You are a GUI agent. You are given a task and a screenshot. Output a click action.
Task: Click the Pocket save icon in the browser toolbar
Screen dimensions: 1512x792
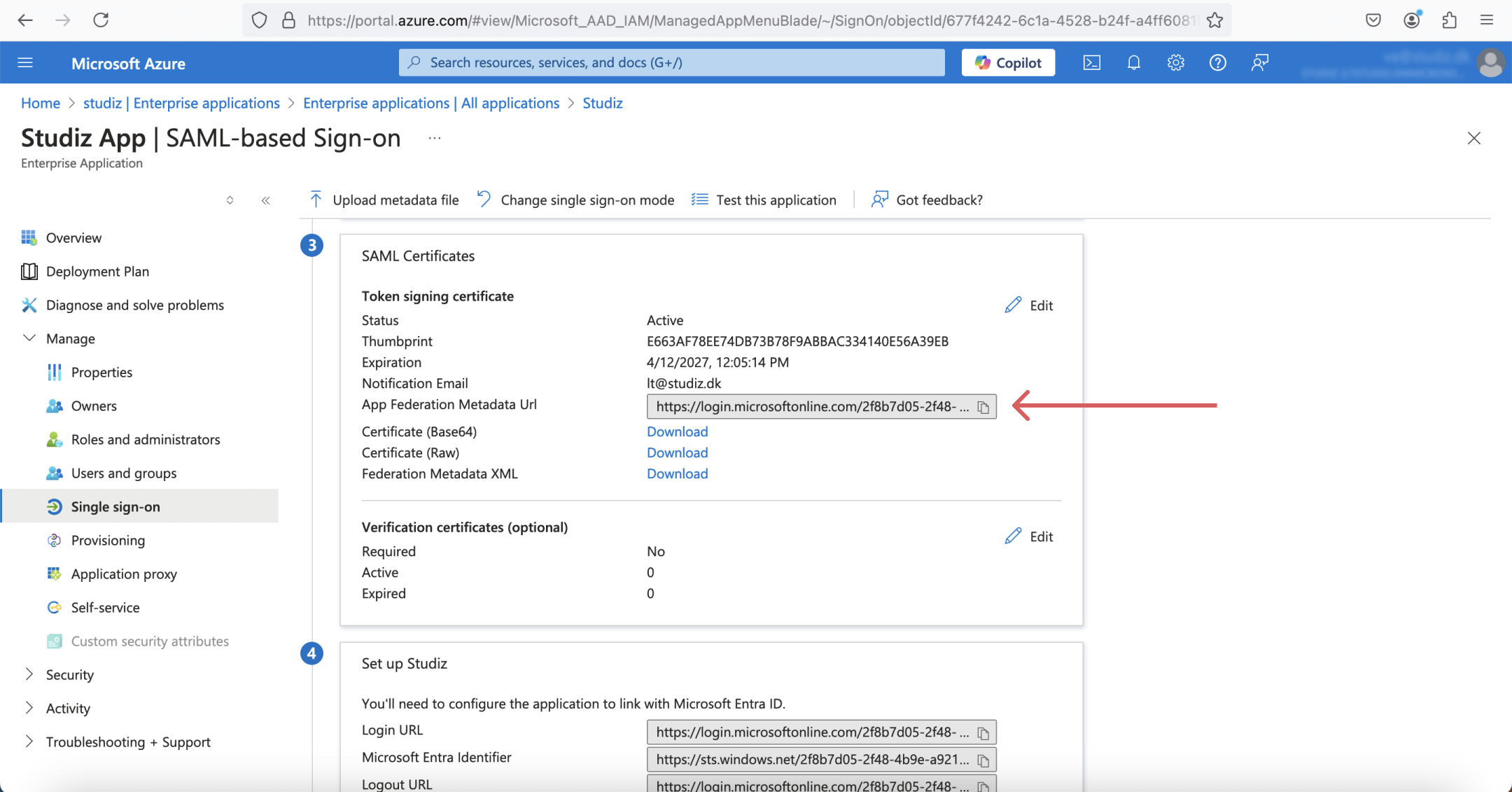(1373, 20)
